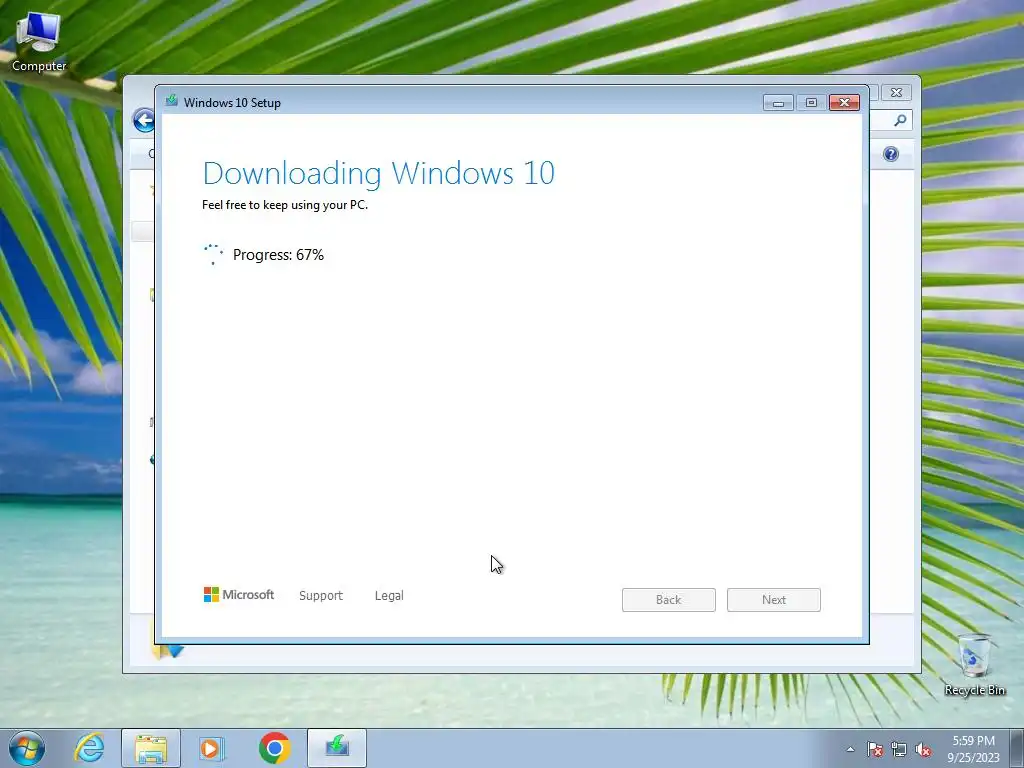This screenshot has height=768, width=1024.
Task: Launch Windows Media Player from the taskbar
Action: [x=212, y=748]
